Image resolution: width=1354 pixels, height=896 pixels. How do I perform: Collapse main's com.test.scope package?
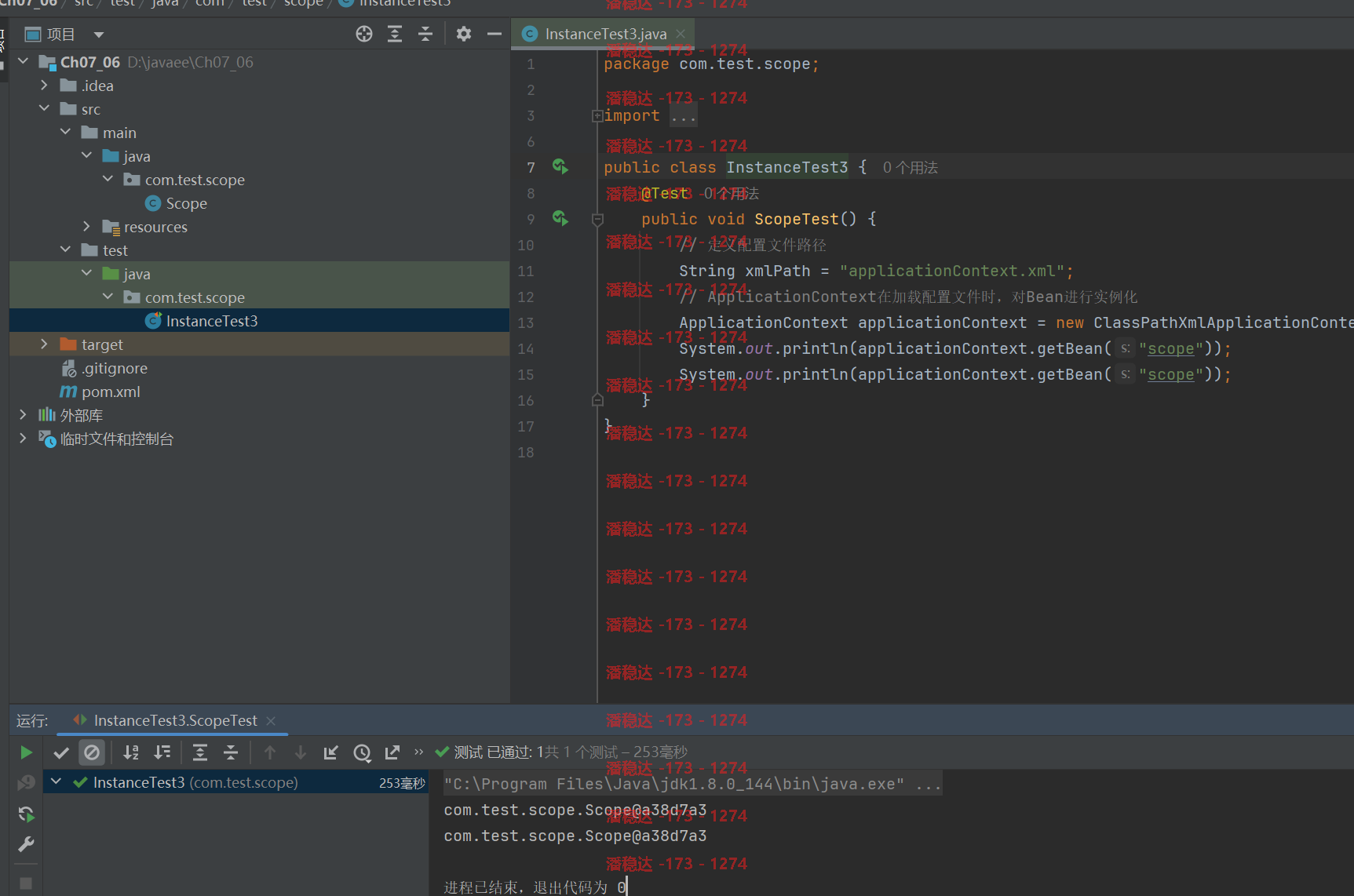click(108, 179)
